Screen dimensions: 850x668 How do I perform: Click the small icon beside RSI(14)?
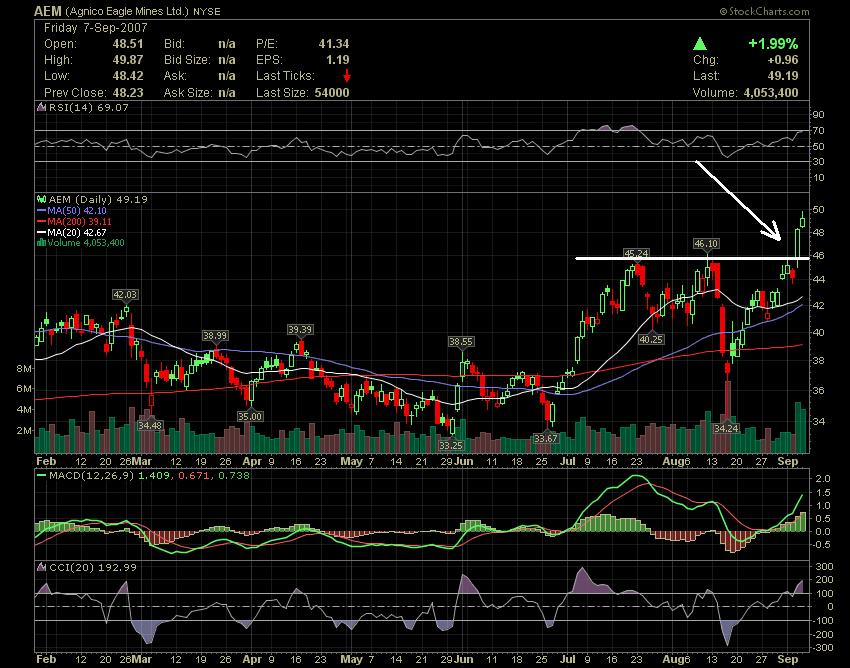[41, 107]
